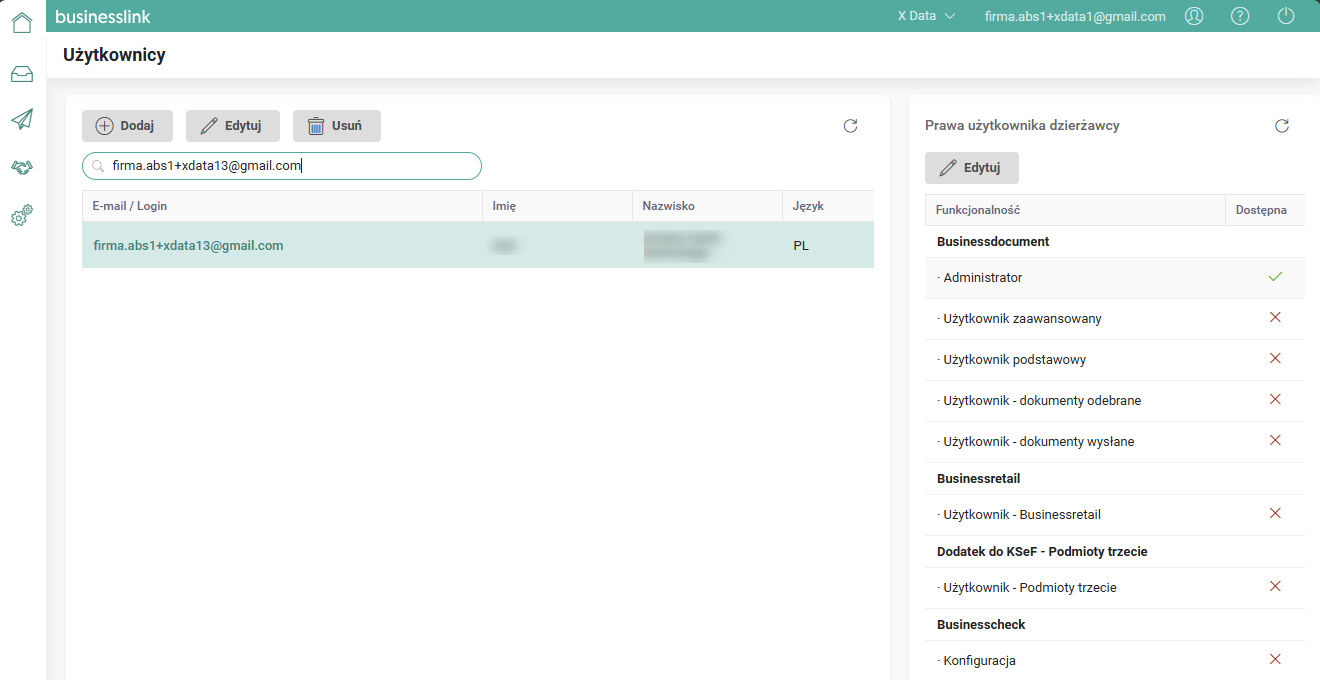1320x680 pixels.
Task: Click the Usuń button
Action: (x=337, y=126)
